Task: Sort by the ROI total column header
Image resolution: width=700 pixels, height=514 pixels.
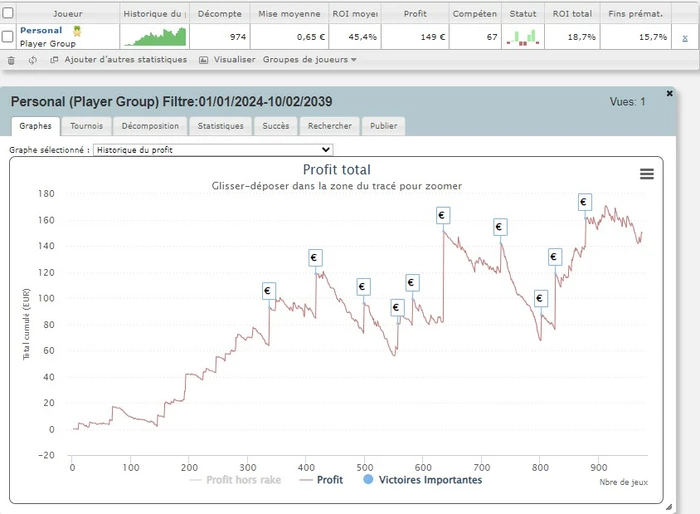Action: (572, 14)
